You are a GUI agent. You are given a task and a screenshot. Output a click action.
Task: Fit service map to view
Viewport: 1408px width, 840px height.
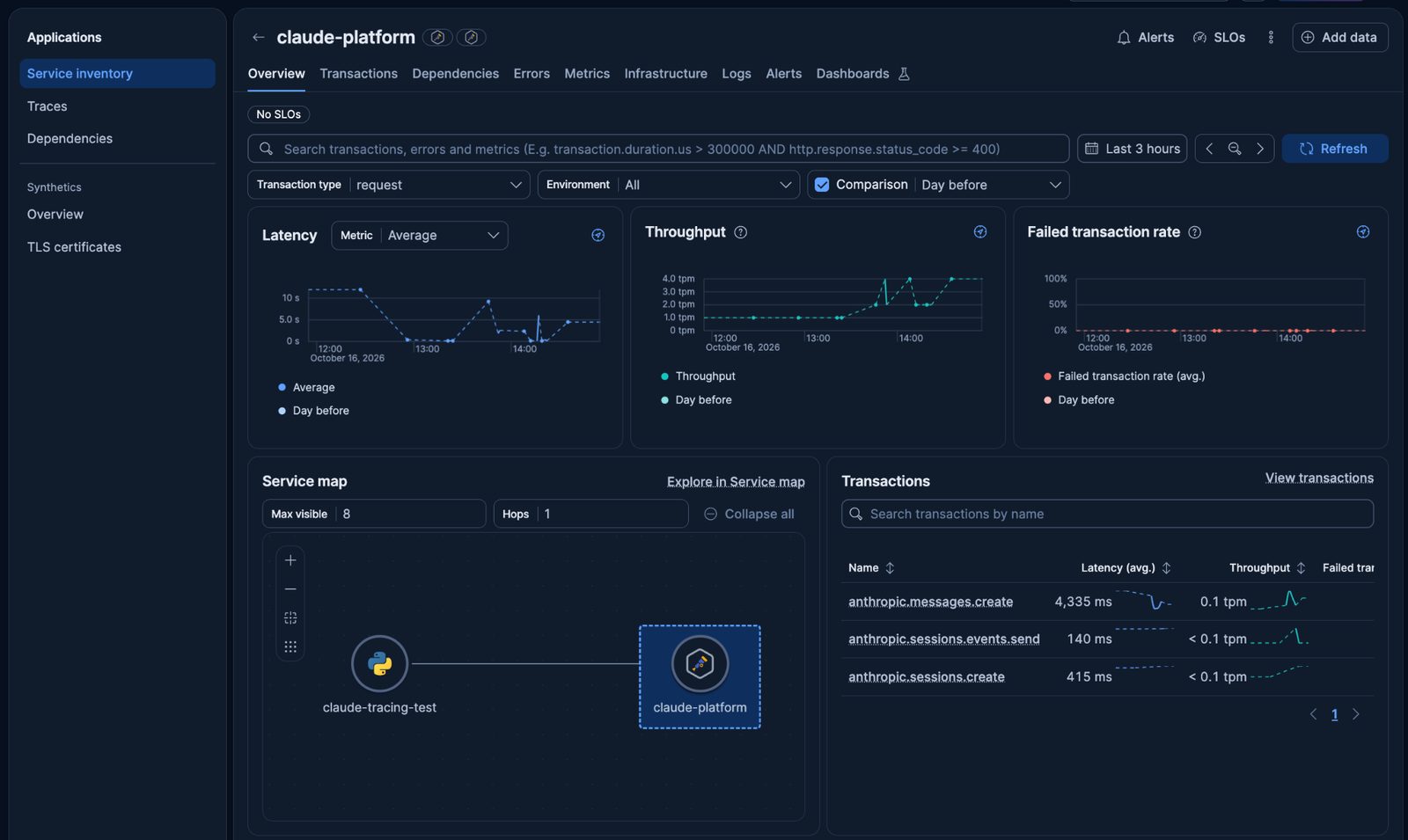pyautogui.click(x=290, y=618)
